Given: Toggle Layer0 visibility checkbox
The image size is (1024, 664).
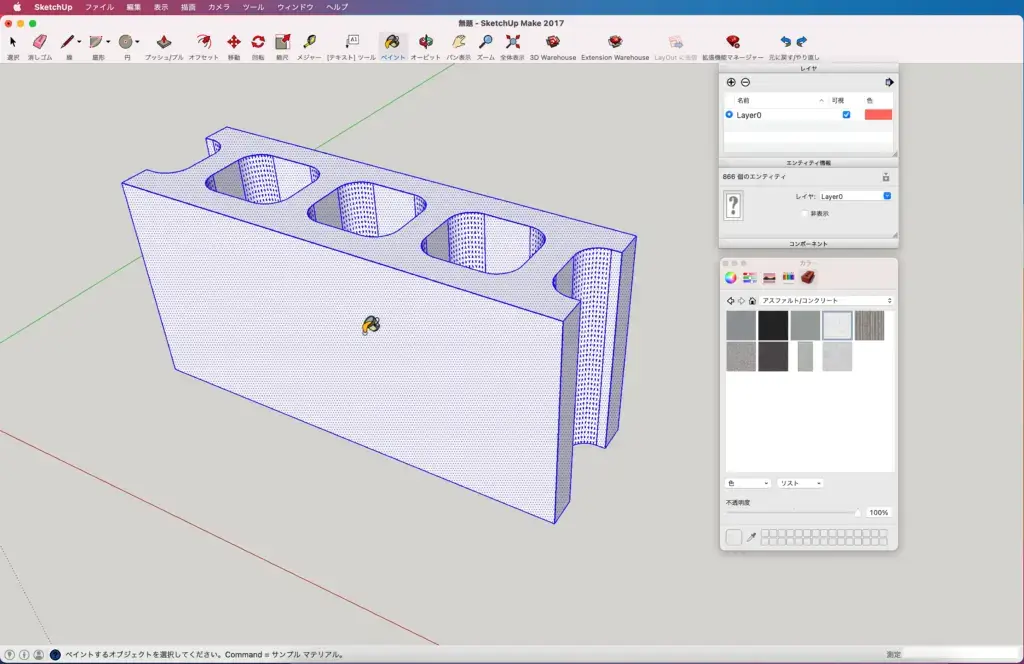Looking at the screenshot, I should pyautogui.click(x=846, y=115).
